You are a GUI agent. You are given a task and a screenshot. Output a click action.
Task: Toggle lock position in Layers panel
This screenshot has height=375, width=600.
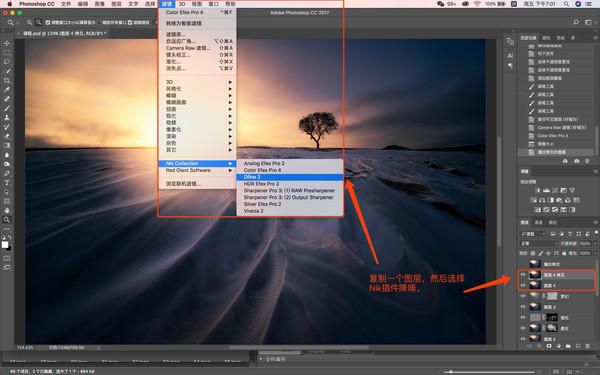548,253
